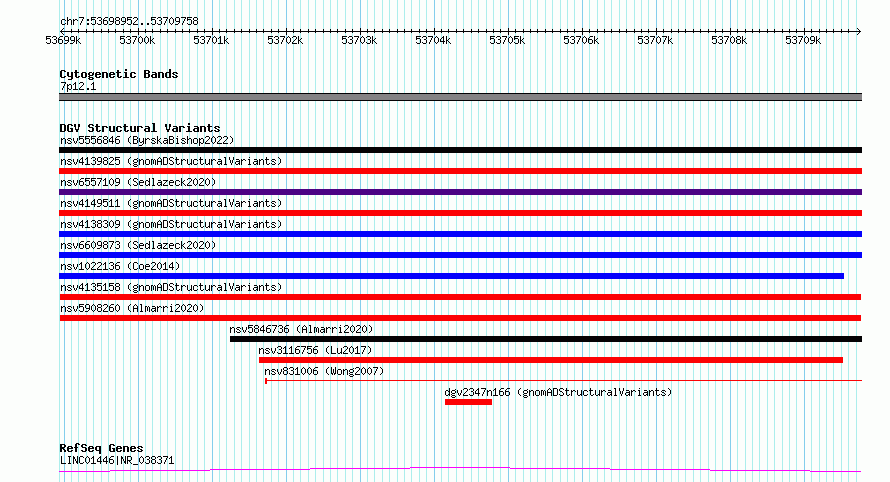Select the thin red nsv831006 variant line

(x=563, y=381)
